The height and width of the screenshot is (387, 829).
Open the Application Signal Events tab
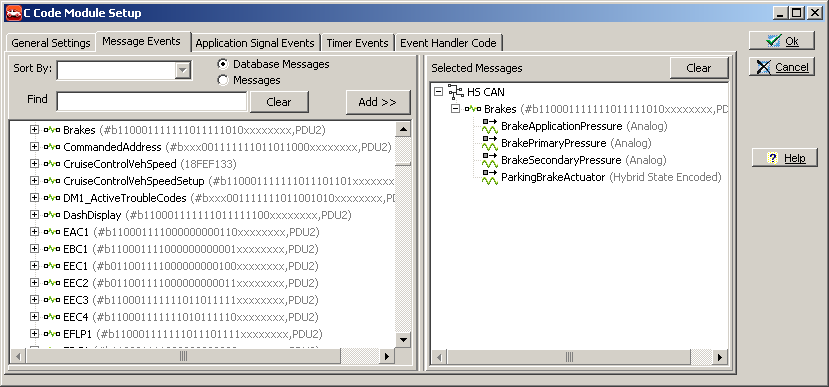(x=255, y=43)
